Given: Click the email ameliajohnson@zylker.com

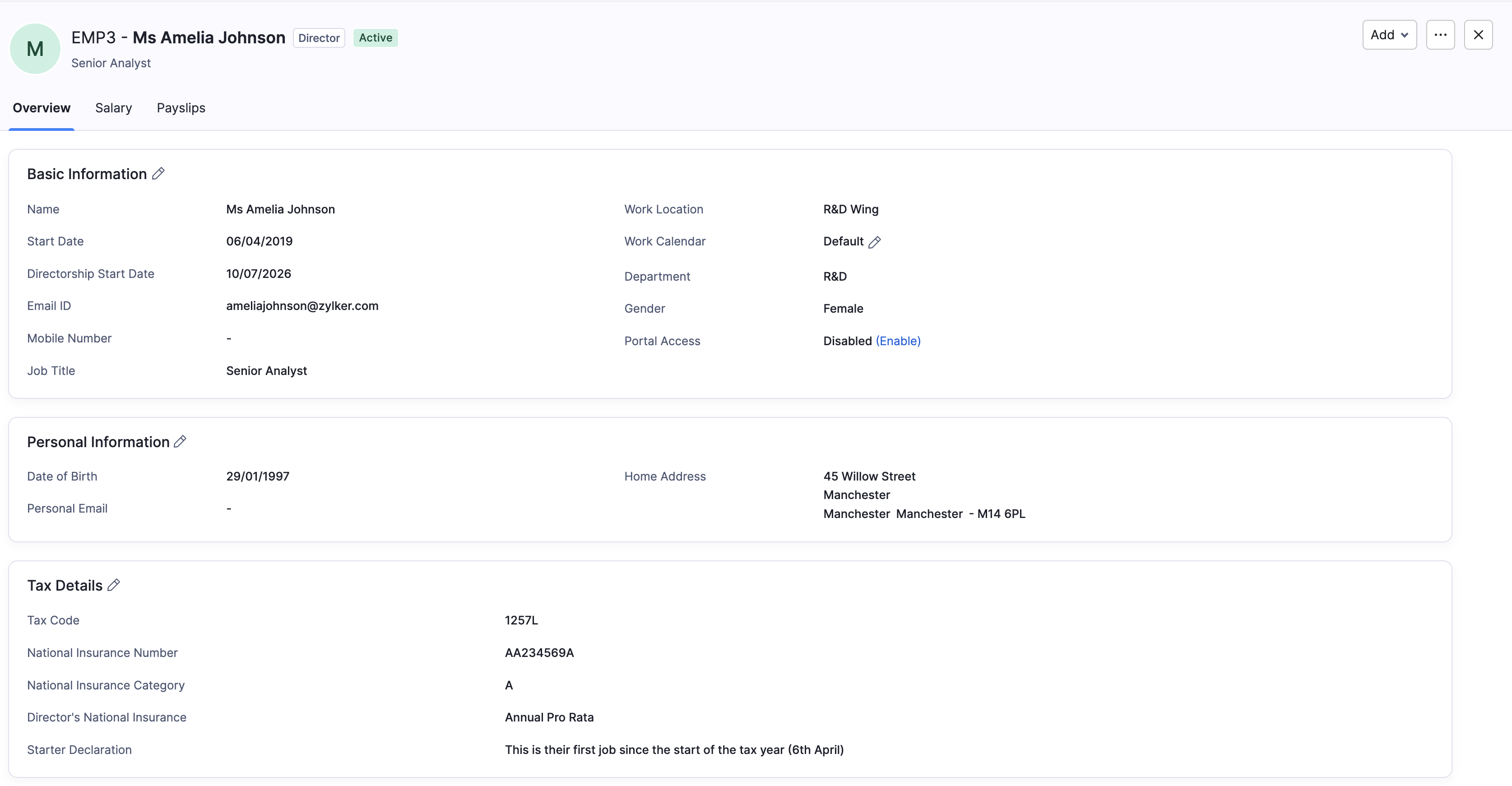Looking at the screenshot, I should [302, 306].
